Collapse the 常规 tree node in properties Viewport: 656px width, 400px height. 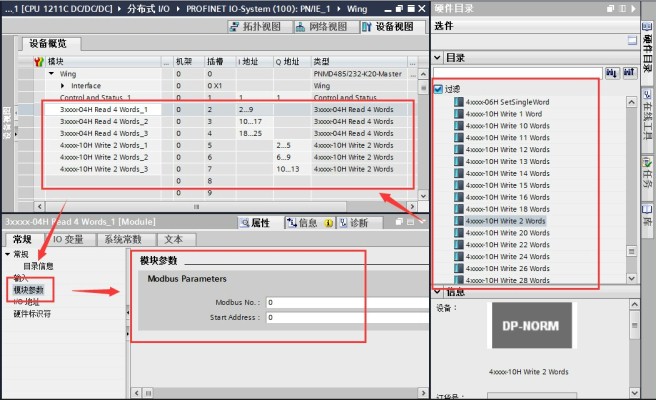coord(8,254)
